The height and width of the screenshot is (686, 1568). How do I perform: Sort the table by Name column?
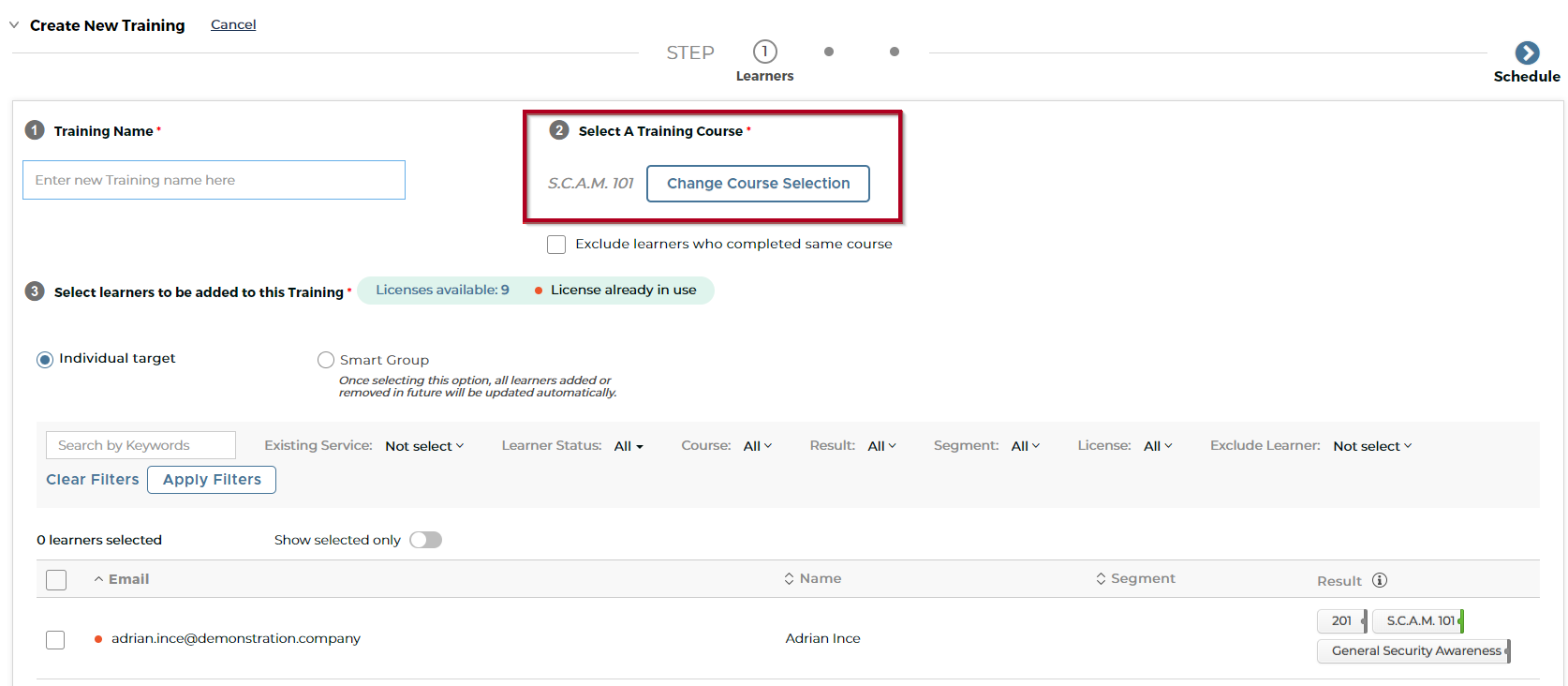[x=813, y=578]
